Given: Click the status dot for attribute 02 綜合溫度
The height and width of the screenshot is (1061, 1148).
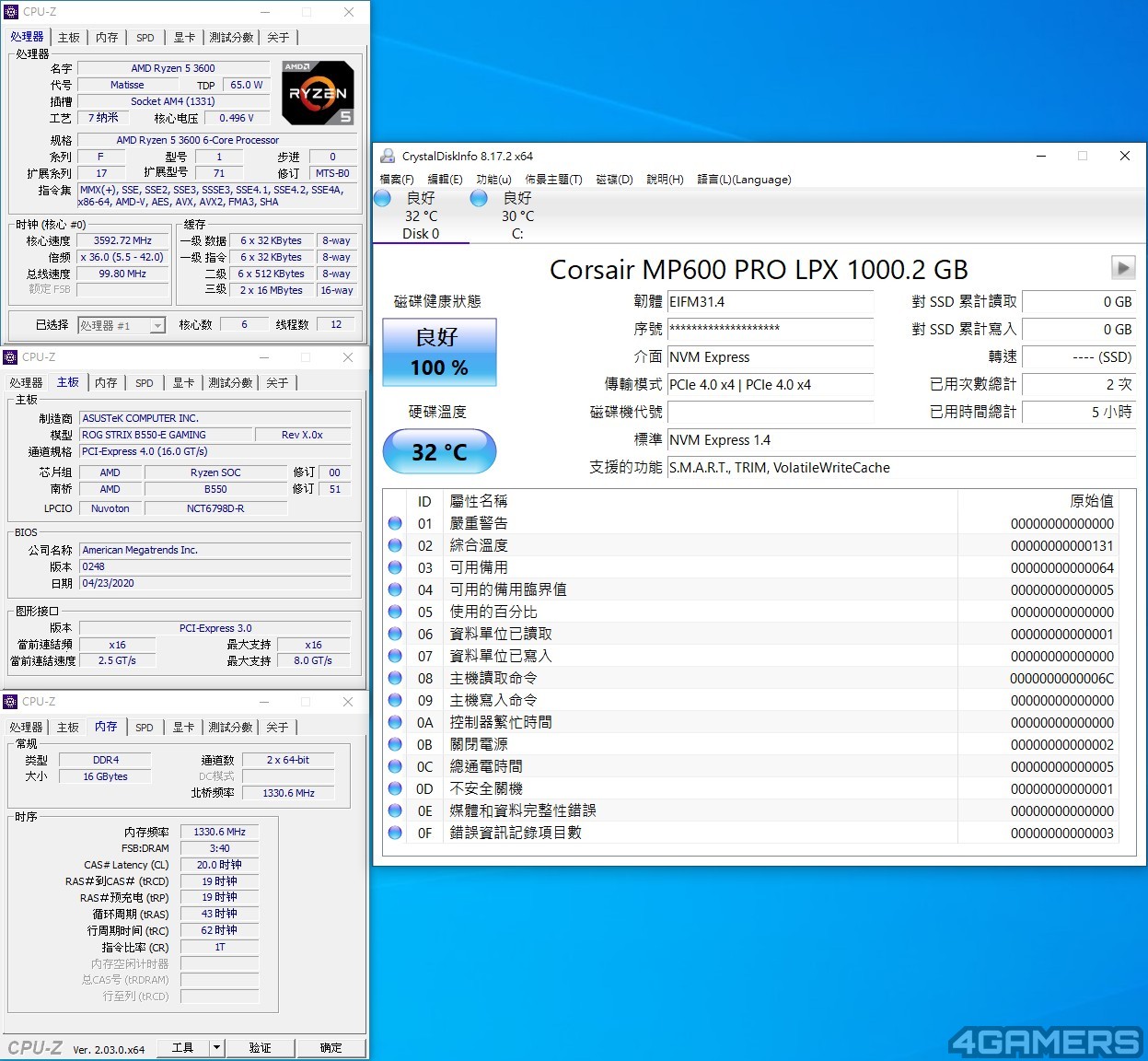Looking at the screenshot, I should coord(395,545).
